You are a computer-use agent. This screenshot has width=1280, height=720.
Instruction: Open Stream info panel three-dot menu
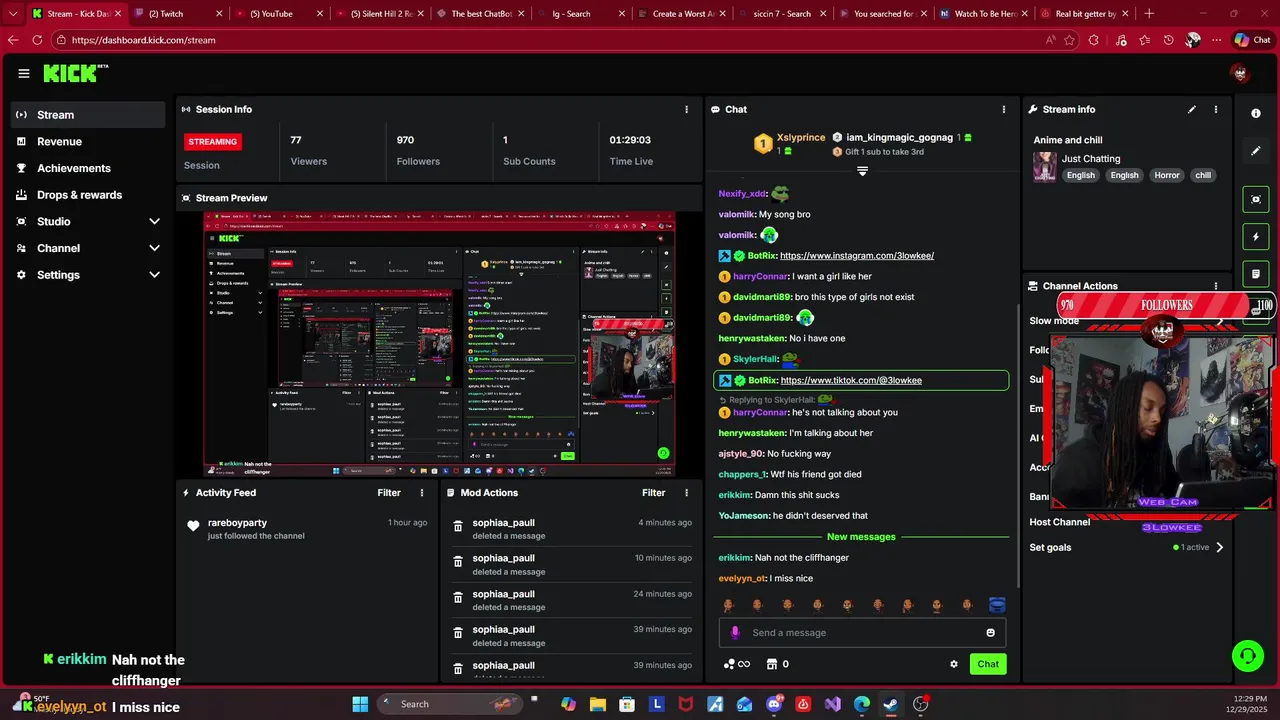click(1216, 109)
